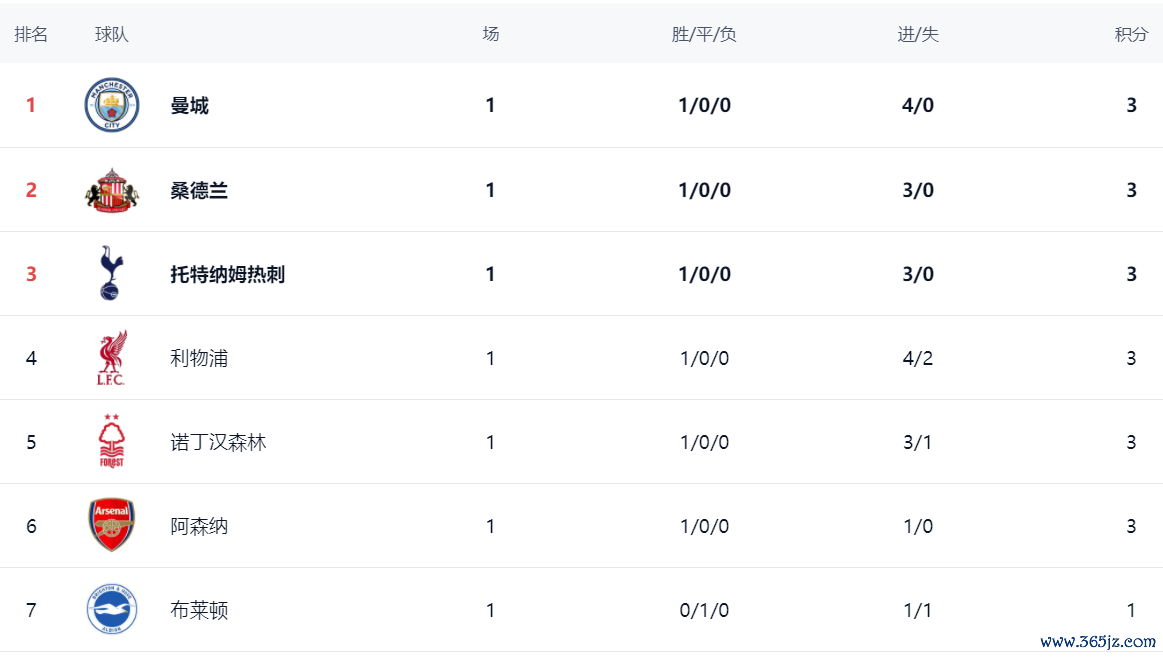Click the Arsenal cannon crest
The height and width of the screenshot is (657, 1163).
(x=111, y=526)
